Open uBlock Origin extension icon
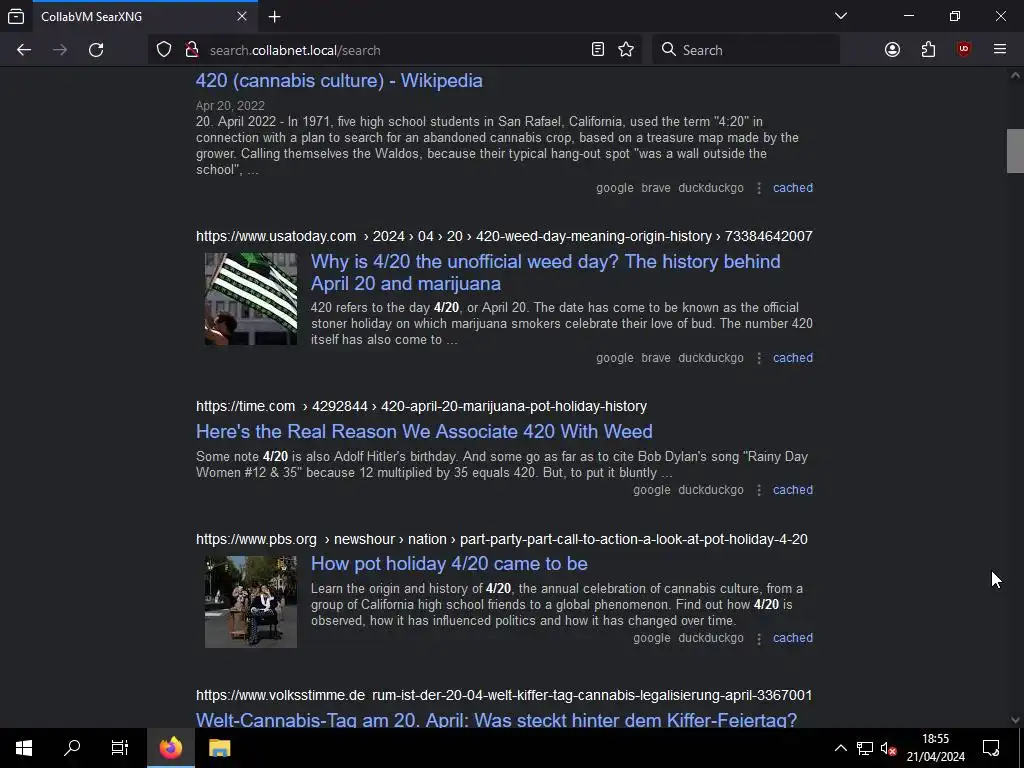Image resolution: width=1024 pixels, height=768 pixels. pos(964,50)
